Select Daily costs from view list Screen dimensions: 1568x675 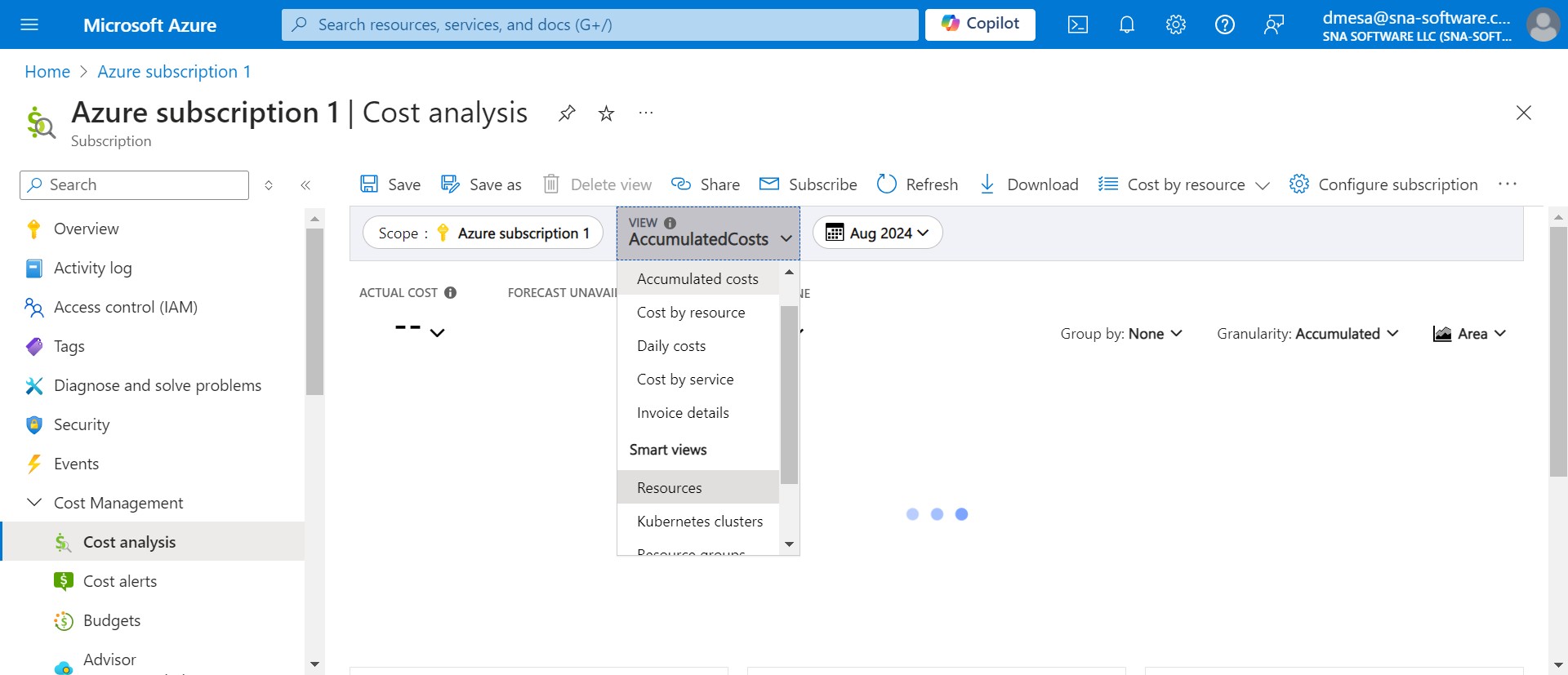(x=671, y=346)
